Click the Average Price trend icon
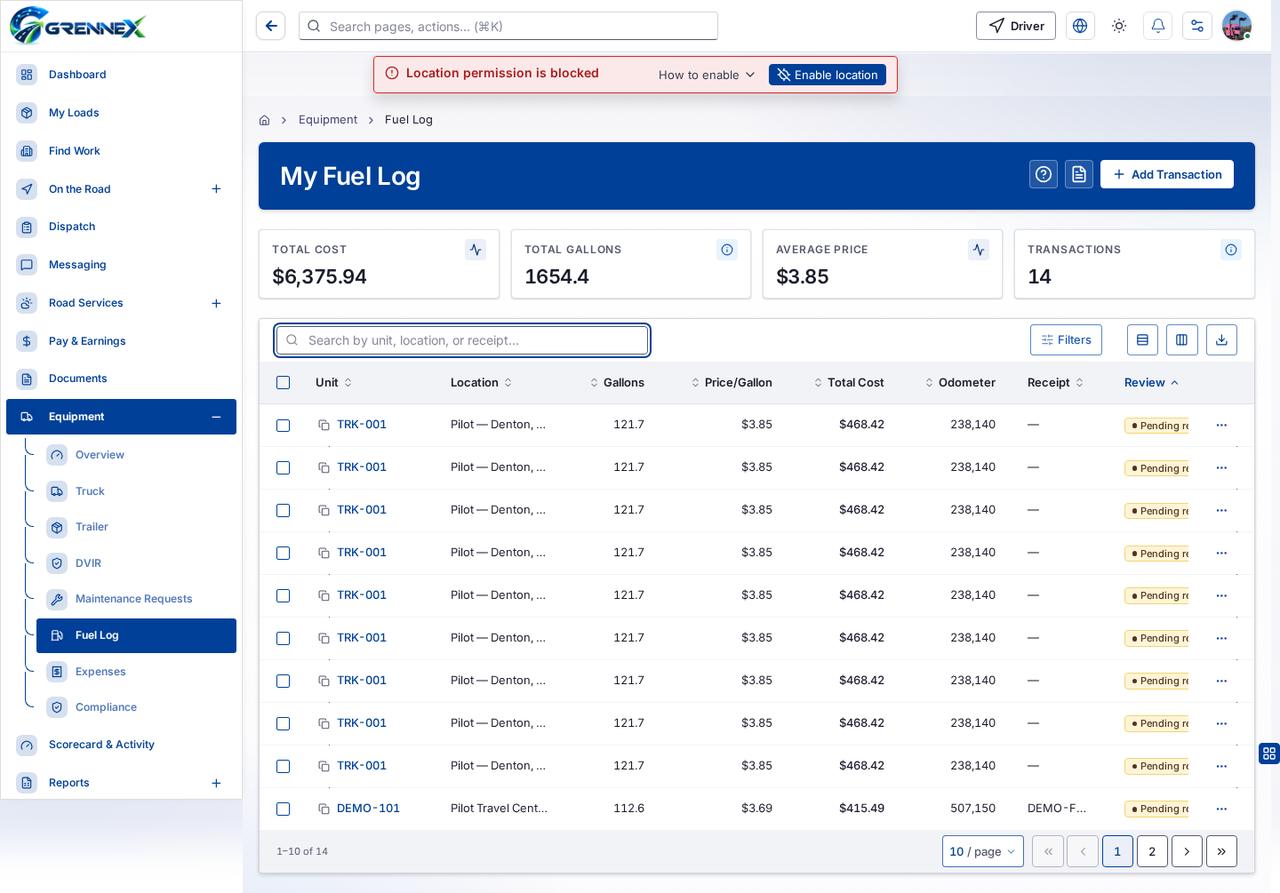The image size is (1280, 893). click(979, 250)
